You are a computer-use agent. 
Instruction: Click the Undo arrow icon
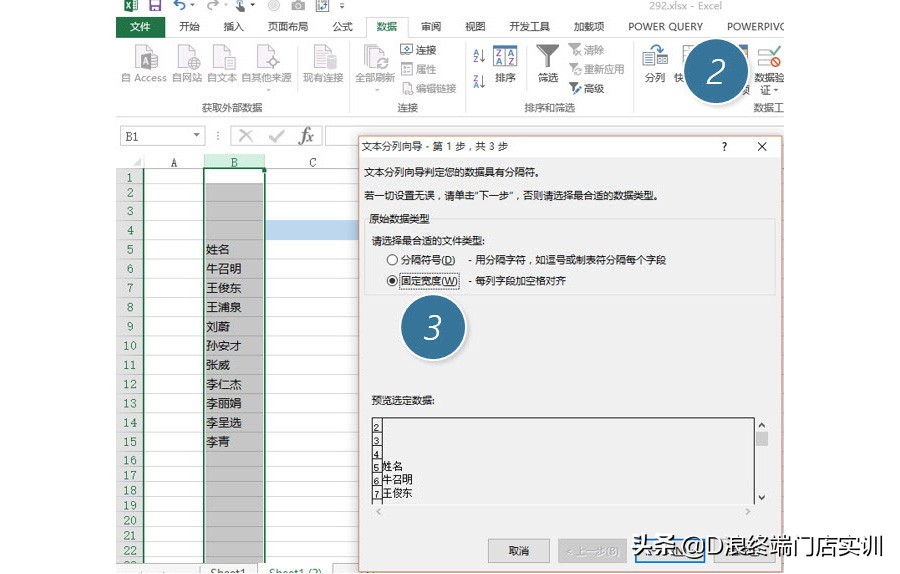tap(180, 6)
